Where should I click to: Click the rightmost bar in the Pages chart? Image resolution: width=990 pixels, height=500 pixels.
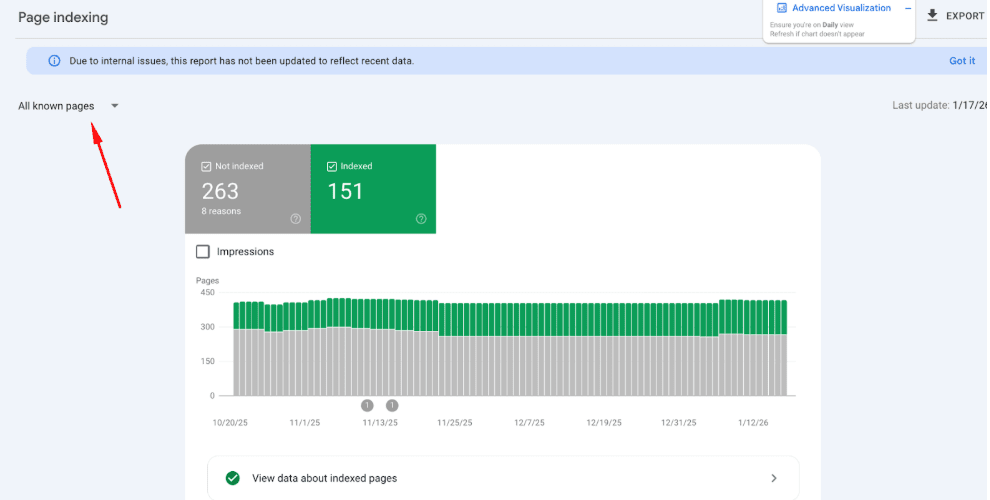(x=782, y=348)
